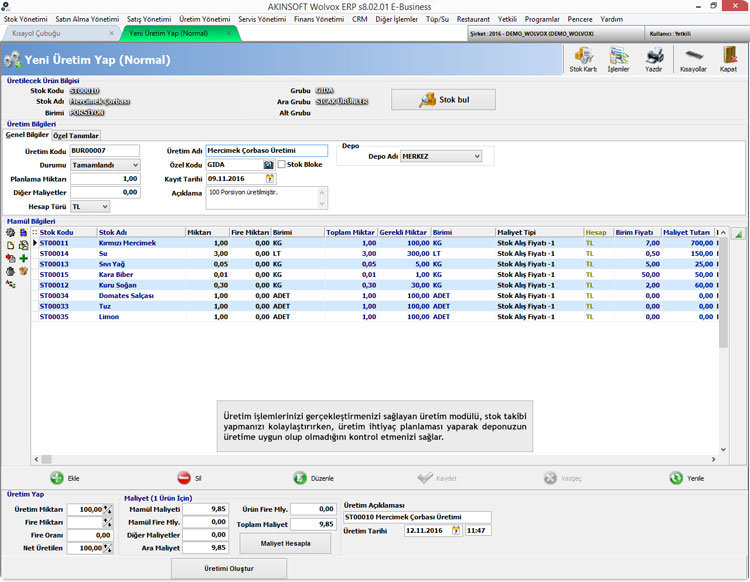Open the Restaurant menu
The width and height of the screenshot is (750, 582).
(x=473, y=19)
